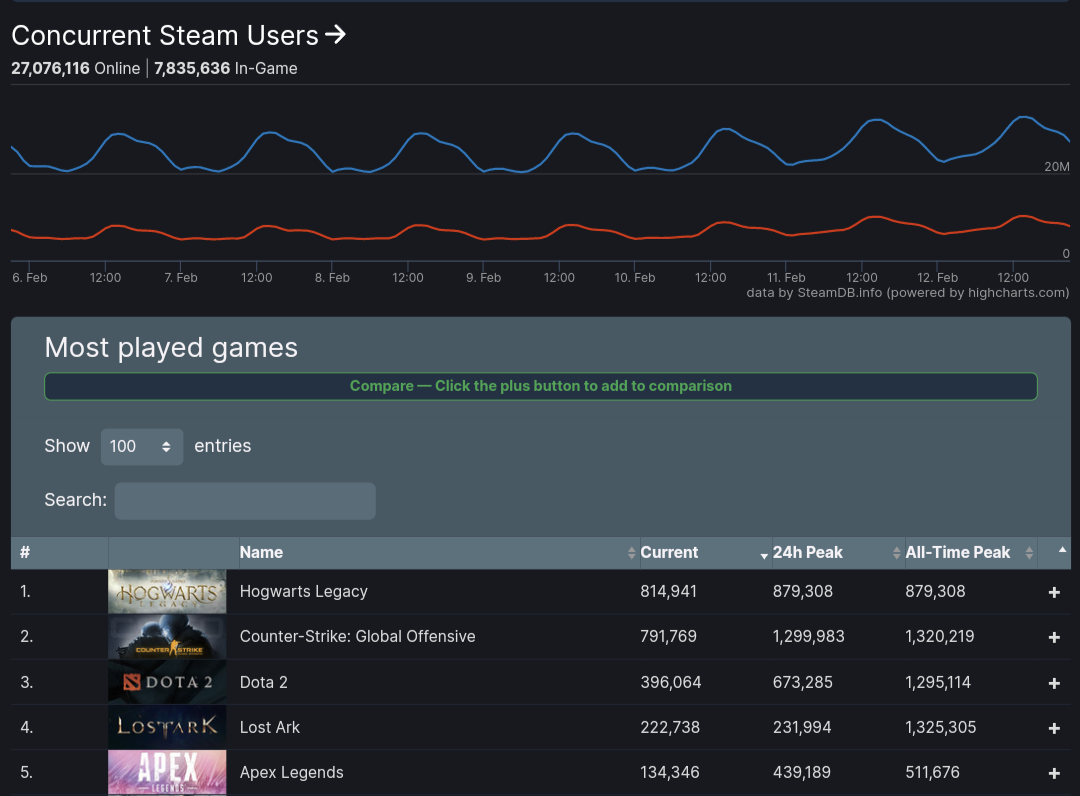Sort table by Current players column
Viewport: 1080px width, 796px height.
click(x=705, y=553)
